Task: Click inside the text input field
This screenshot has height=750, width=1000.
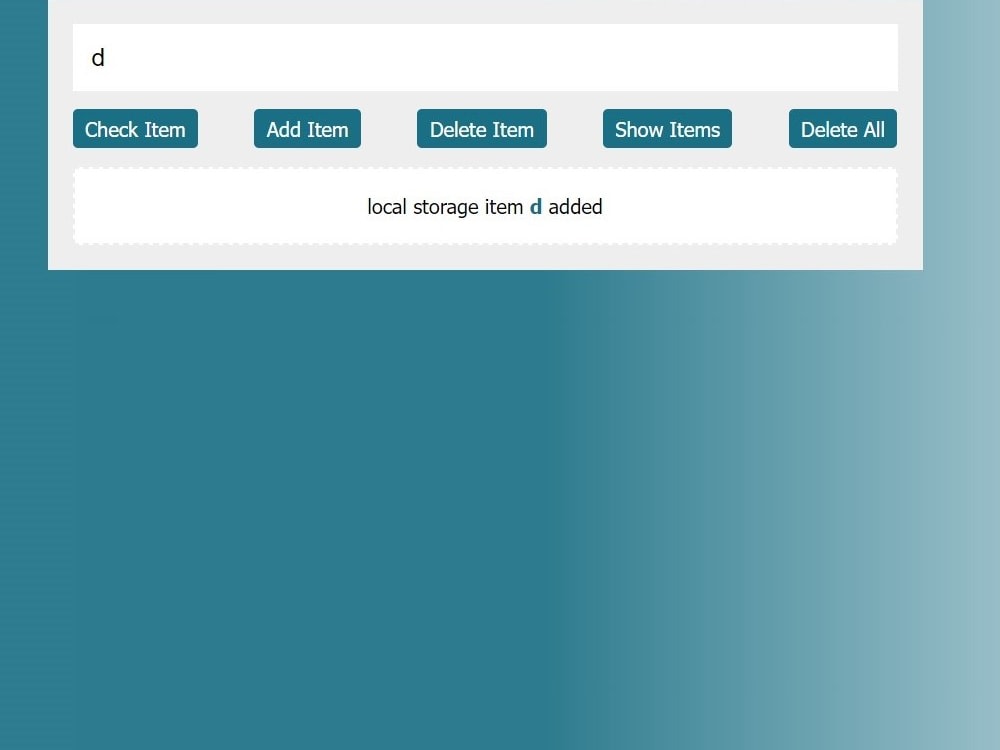Action: point(485,57)
